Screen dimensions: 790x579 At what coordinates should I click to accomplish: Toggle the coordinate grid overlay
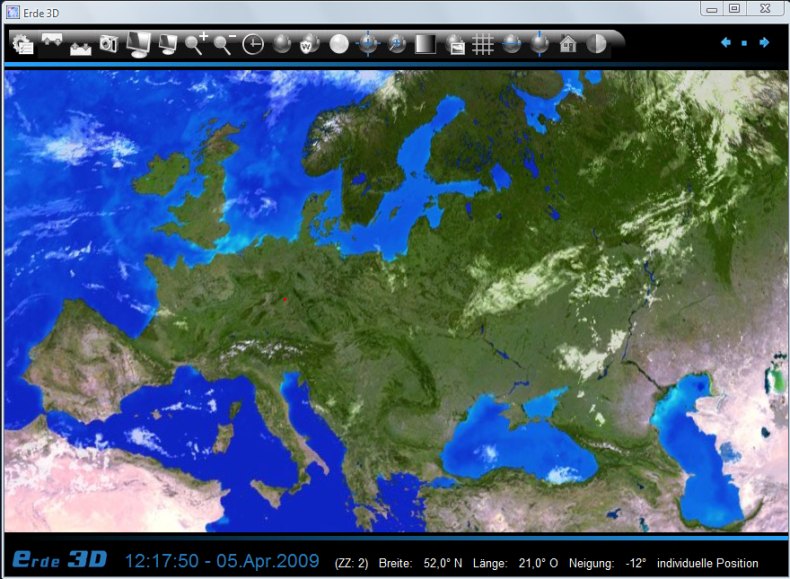pos(483,44)
